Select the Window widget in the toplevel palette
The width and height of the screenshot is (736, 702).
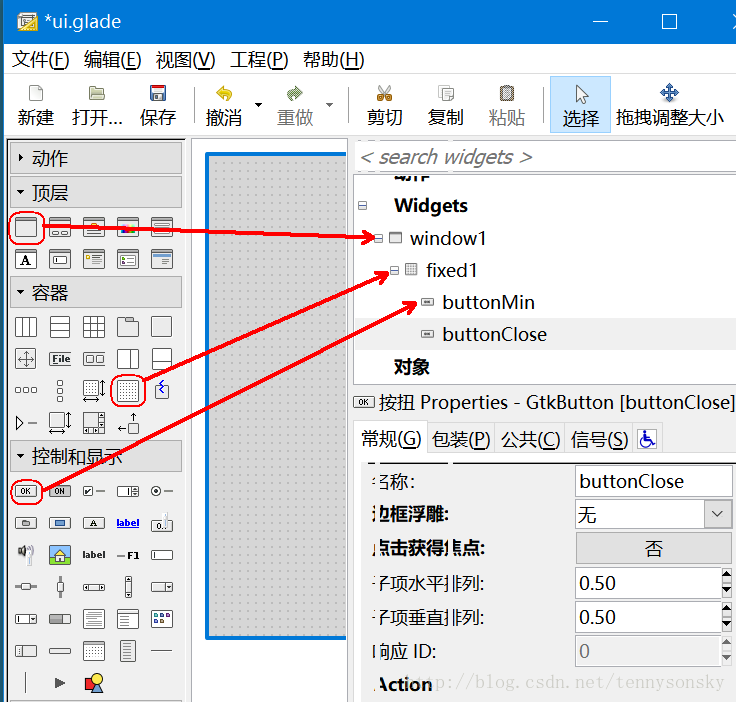26,228
